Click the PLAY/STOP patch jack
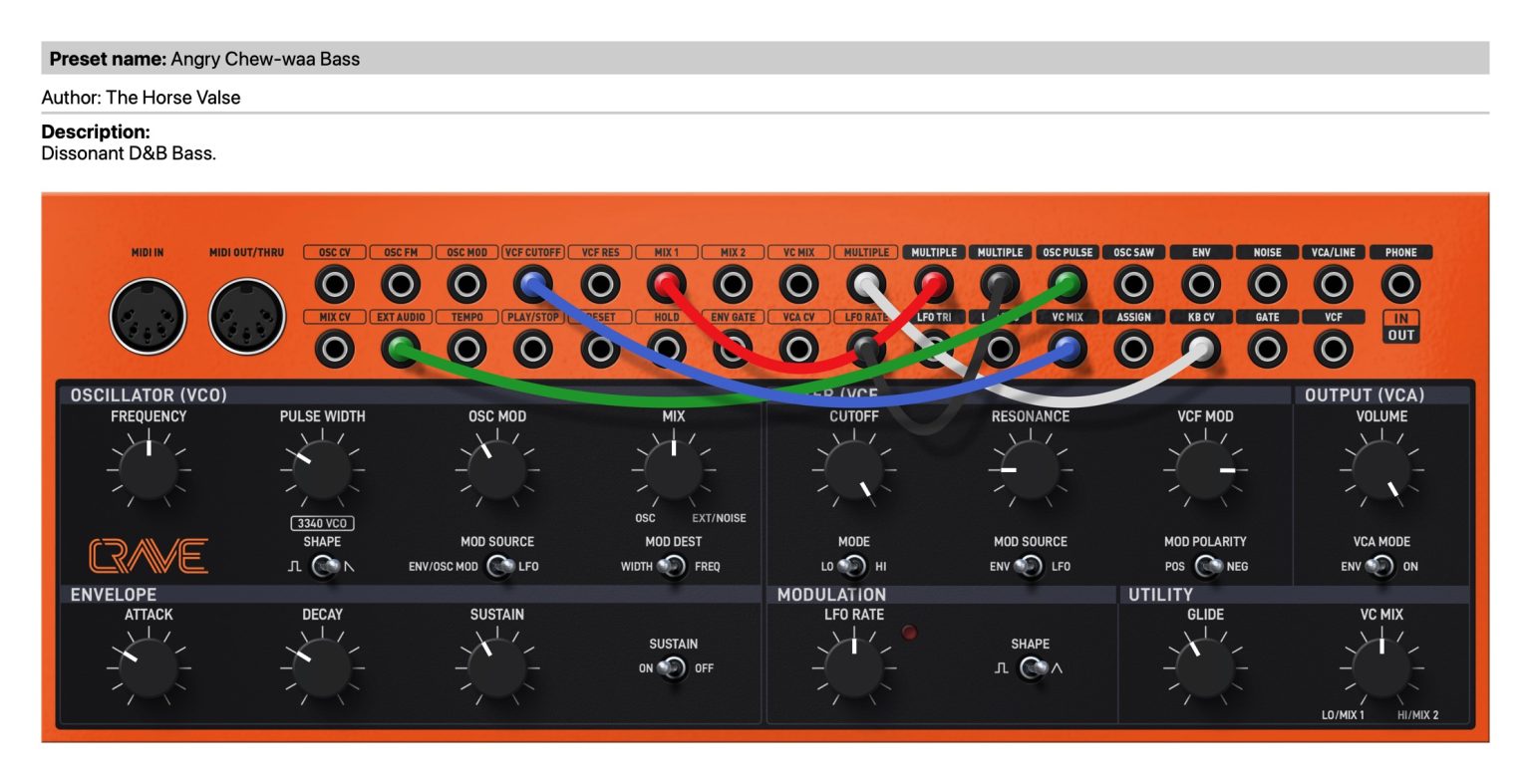This screenshot has height=784, width=1531. [533, 350]
